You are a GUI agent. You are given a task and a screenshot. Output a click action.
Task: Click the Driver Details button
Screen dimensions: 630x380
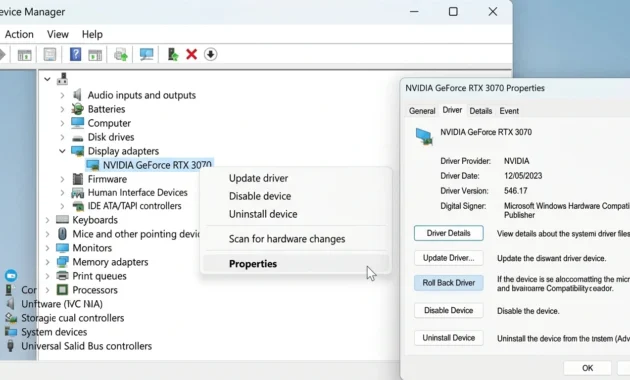coord(449,233)
